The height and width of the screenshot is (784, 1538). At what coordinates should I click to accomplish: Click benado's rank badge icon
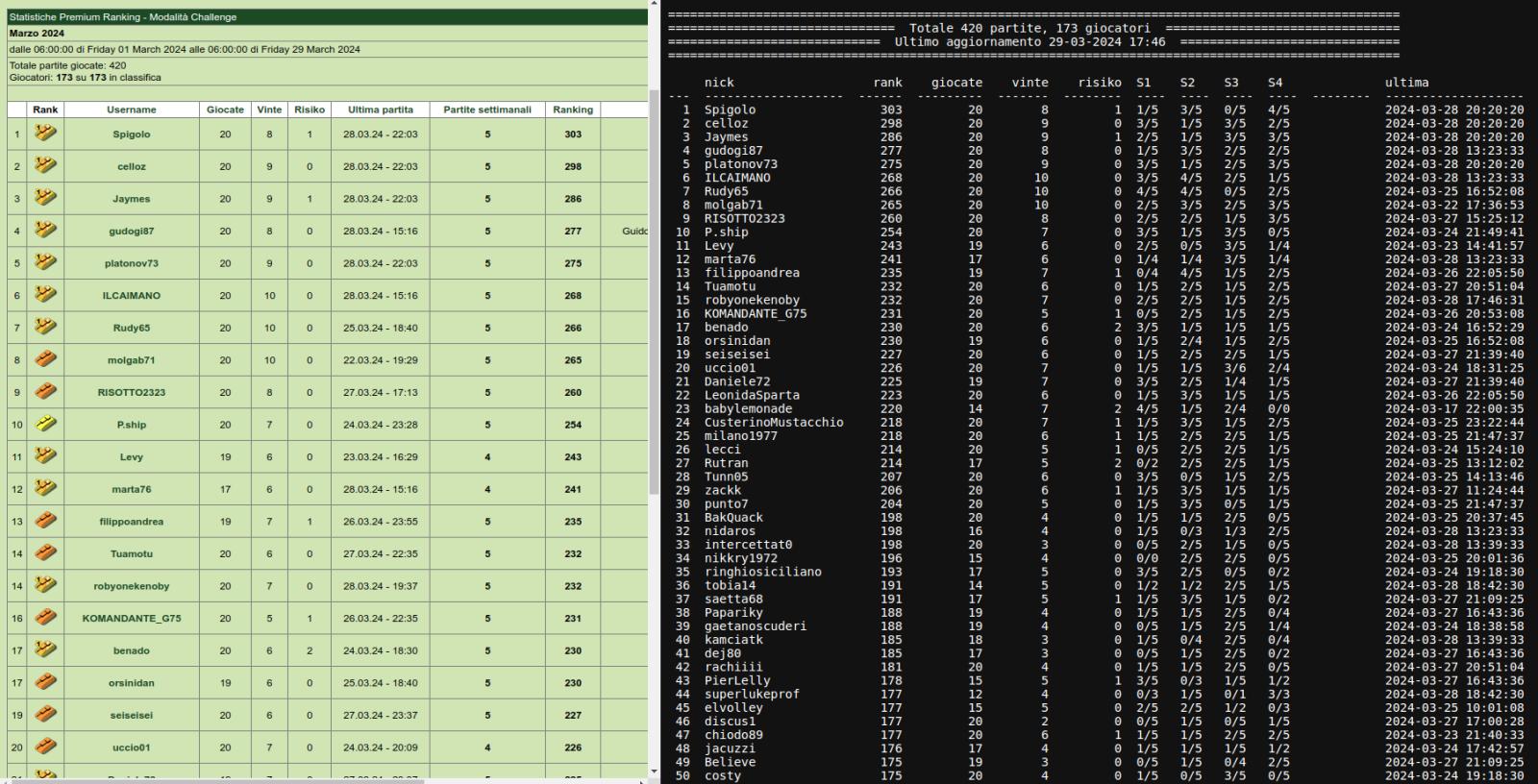point(45,650)
